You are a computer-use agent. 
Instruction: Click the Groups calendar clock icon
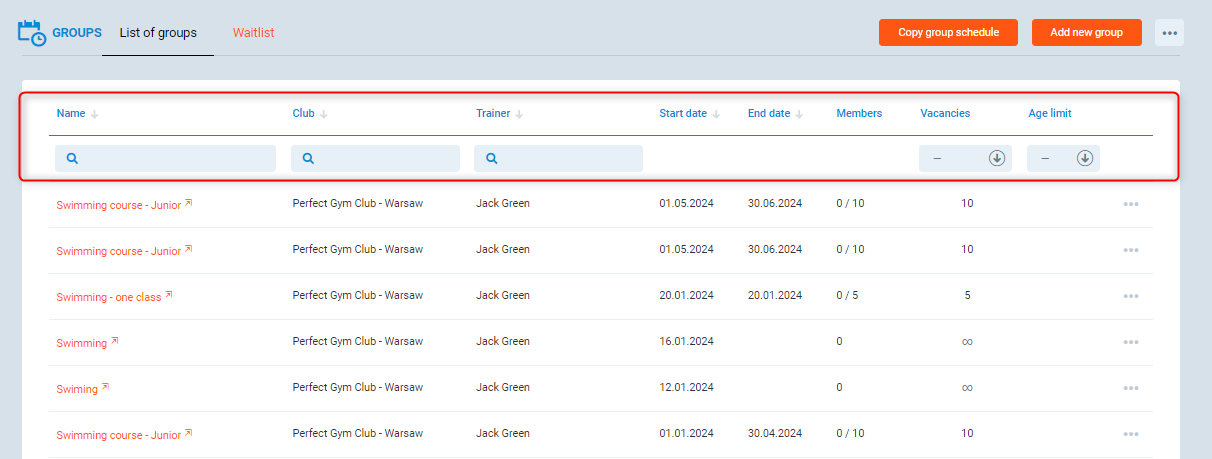(32, 32)
